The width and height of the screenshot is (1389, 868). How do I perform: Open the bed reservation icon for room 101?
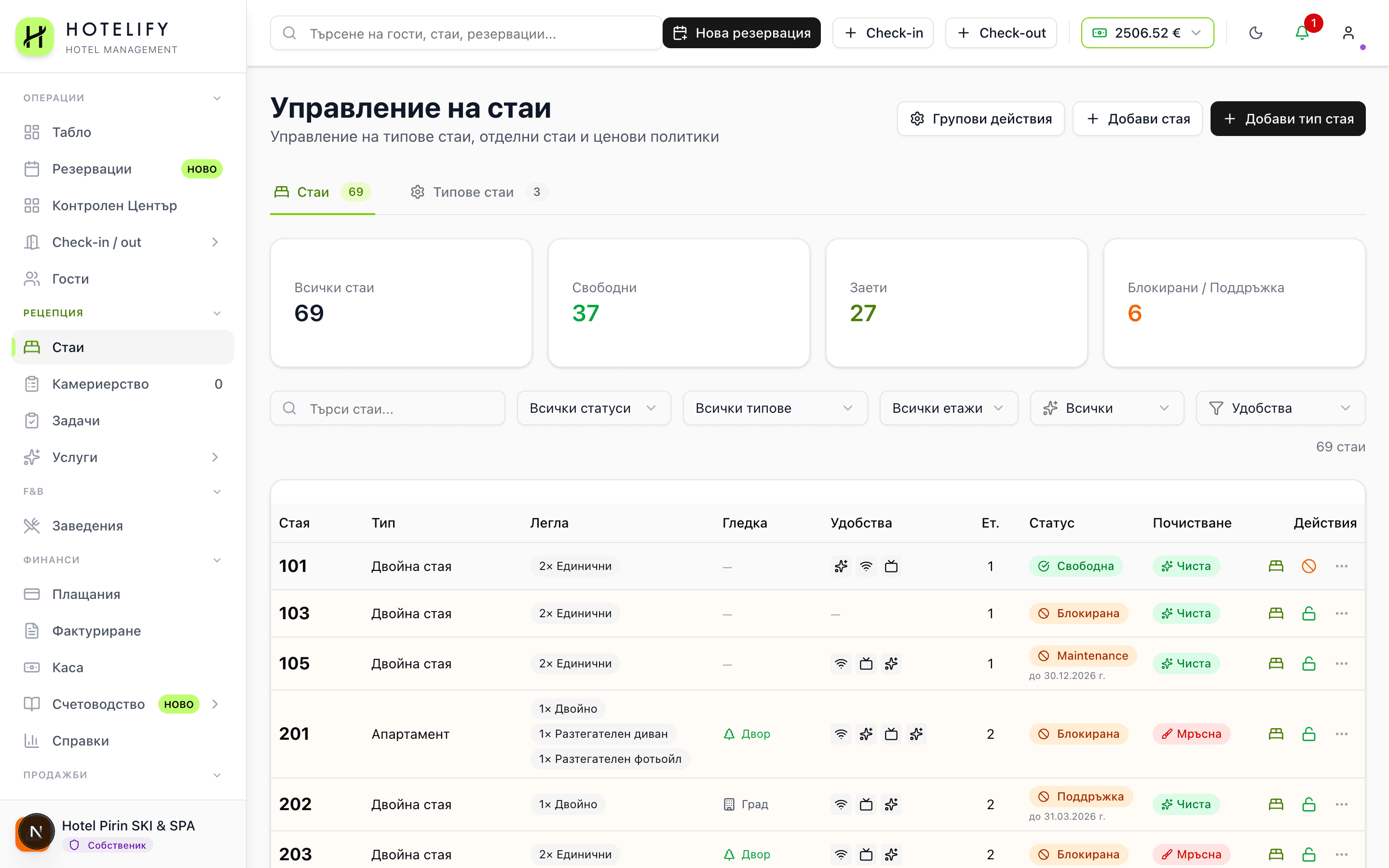click(1275, 566)
